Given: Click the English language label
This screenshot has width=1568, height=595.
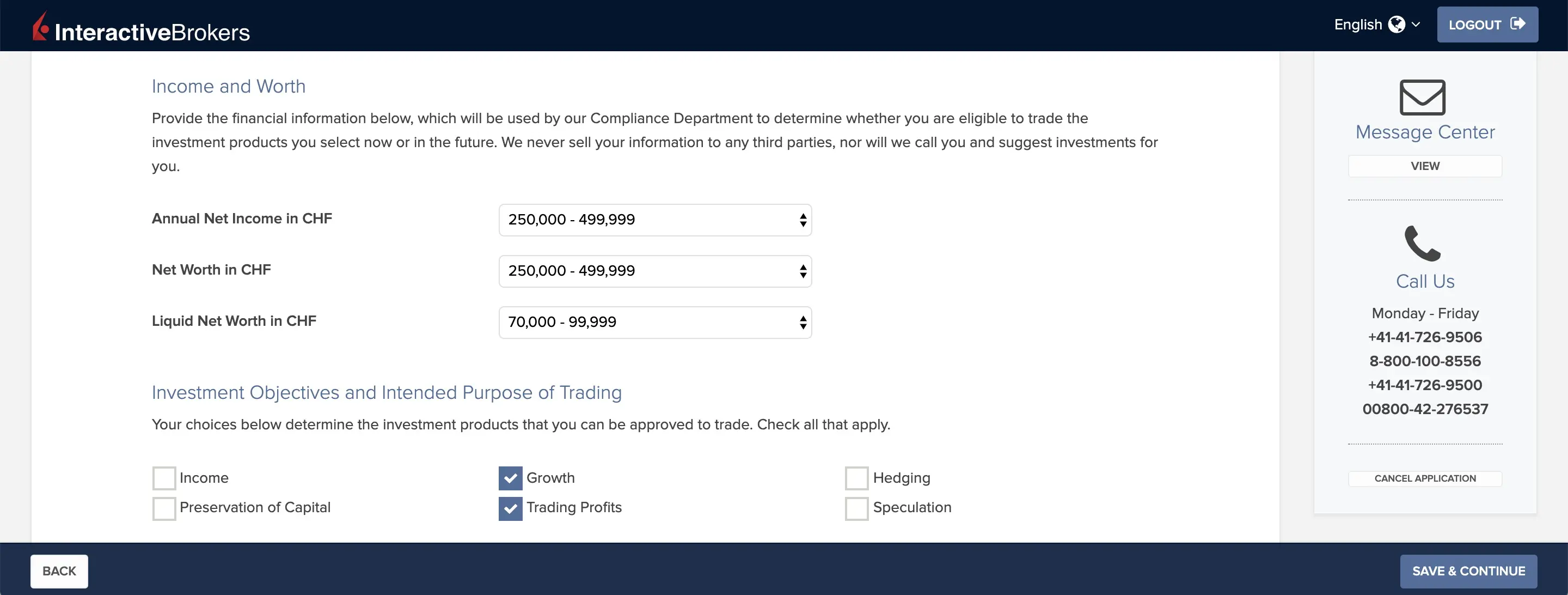Looking at the screenshot, I should point(1357,25).
